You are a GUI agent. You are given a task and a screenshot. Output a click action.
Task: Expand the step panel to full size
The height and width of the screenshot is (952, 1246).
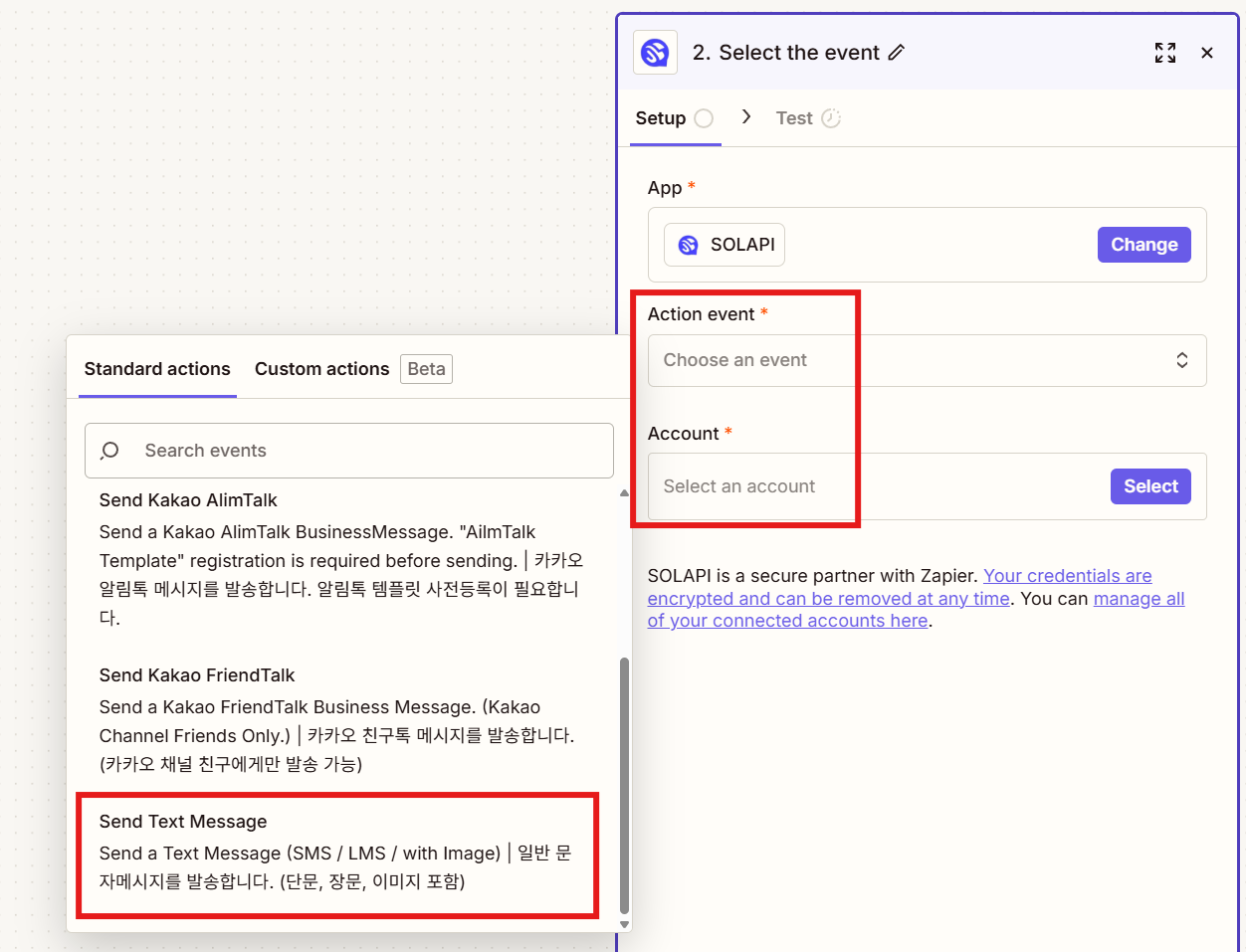[1165, 53]
